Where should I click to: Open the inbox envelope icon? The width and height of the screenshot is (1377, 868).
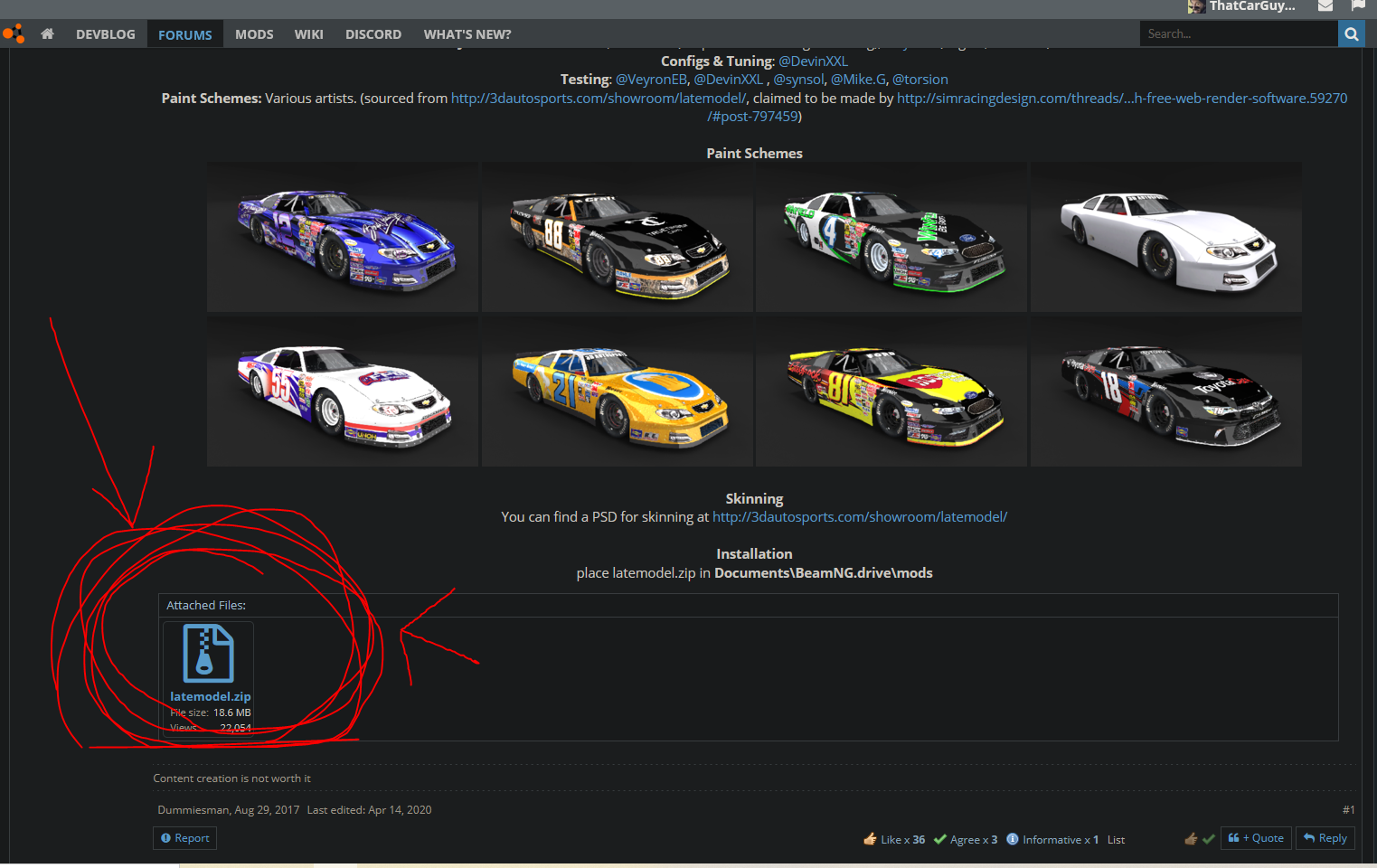[x=1325, y=5]
